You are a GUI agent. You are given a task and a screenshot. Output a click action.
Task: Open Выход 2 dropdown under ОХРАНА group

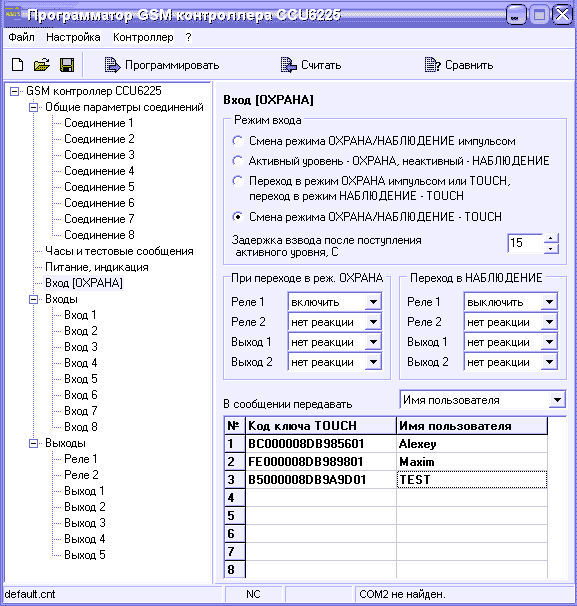coord(373,362)
